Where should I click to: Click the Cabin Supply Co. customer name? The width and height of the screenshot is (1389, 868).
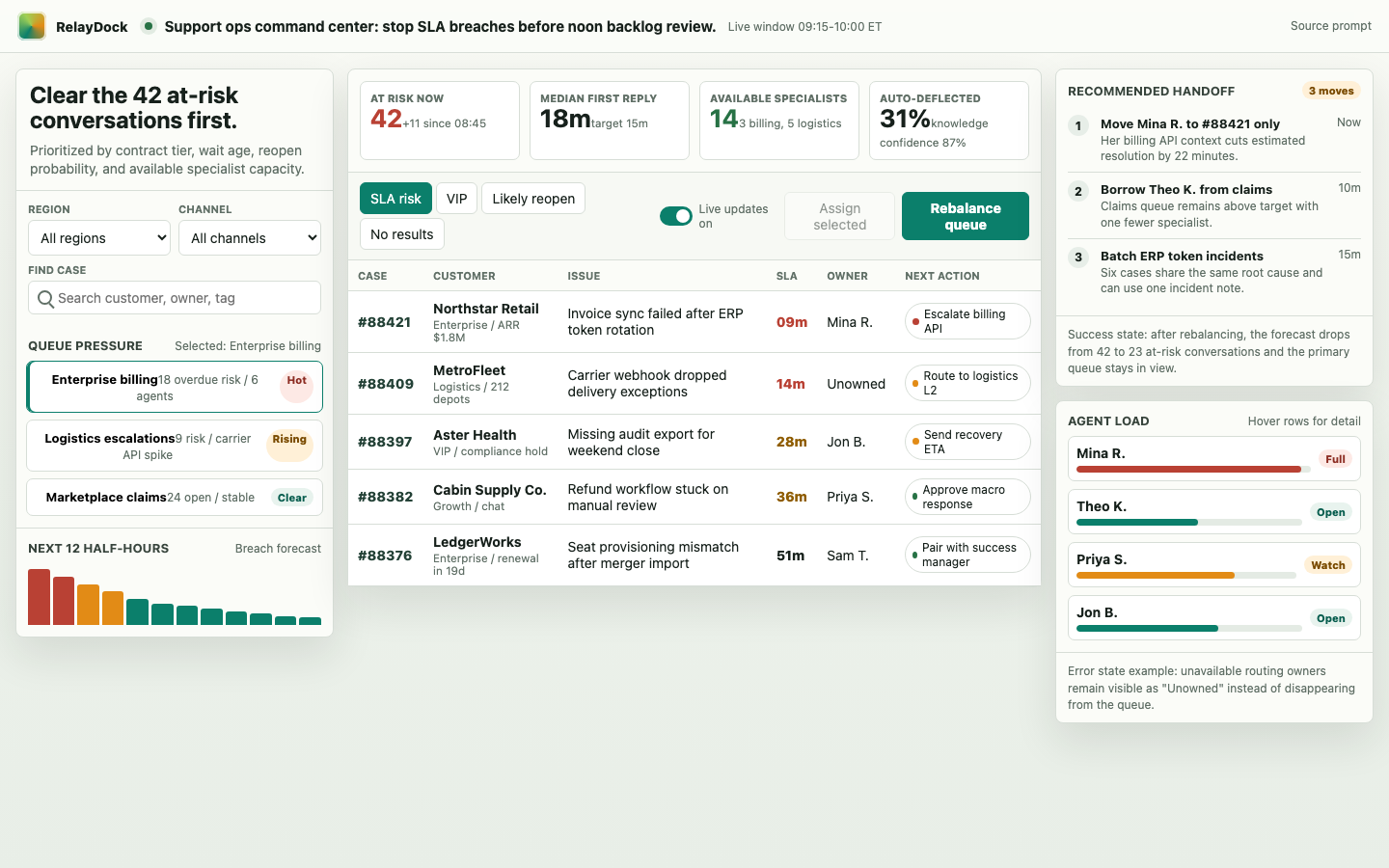pyautogui.click(x=490, y=490)
